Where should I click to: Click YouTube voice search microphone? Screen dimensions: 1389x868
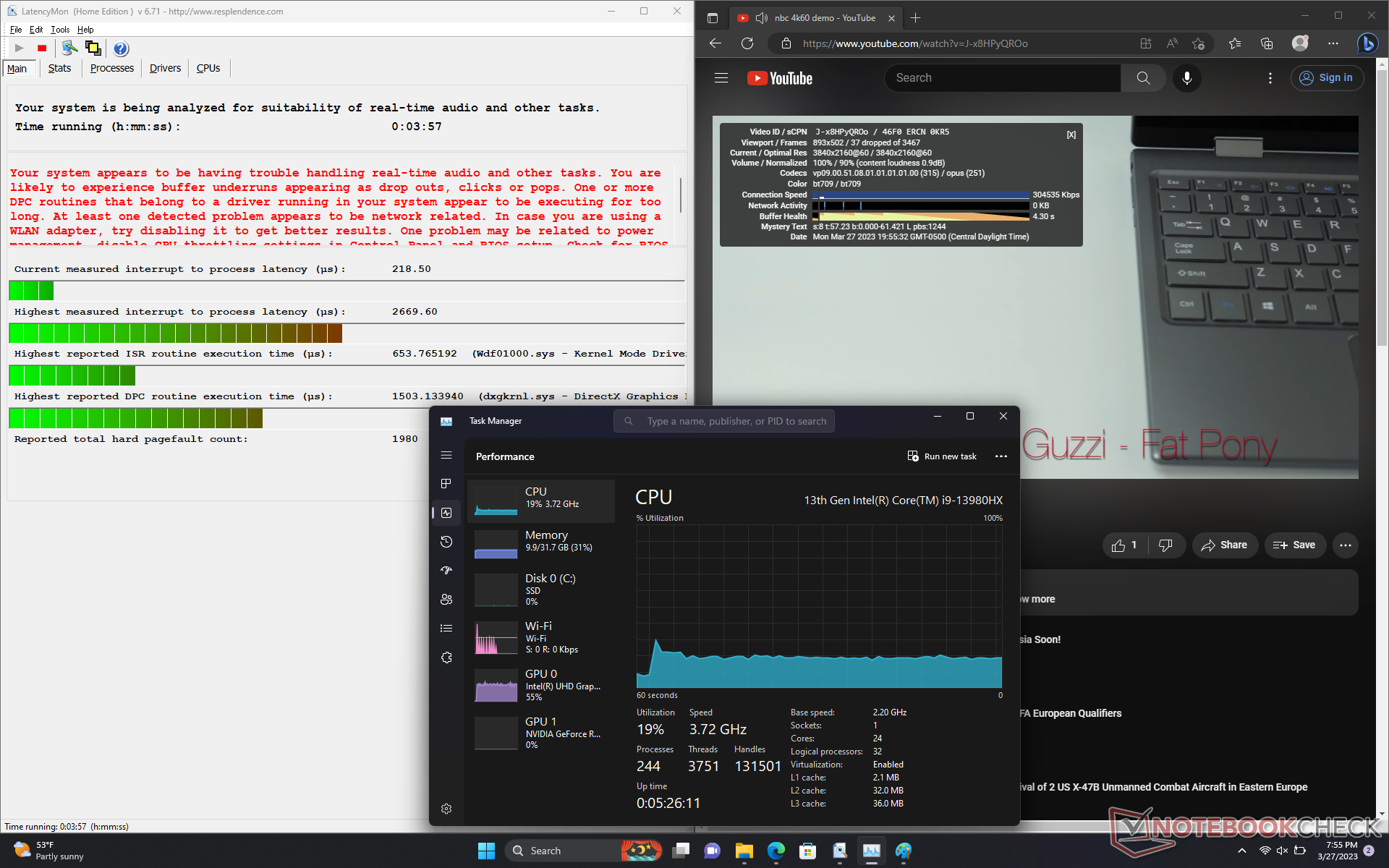pos(1186,78)
